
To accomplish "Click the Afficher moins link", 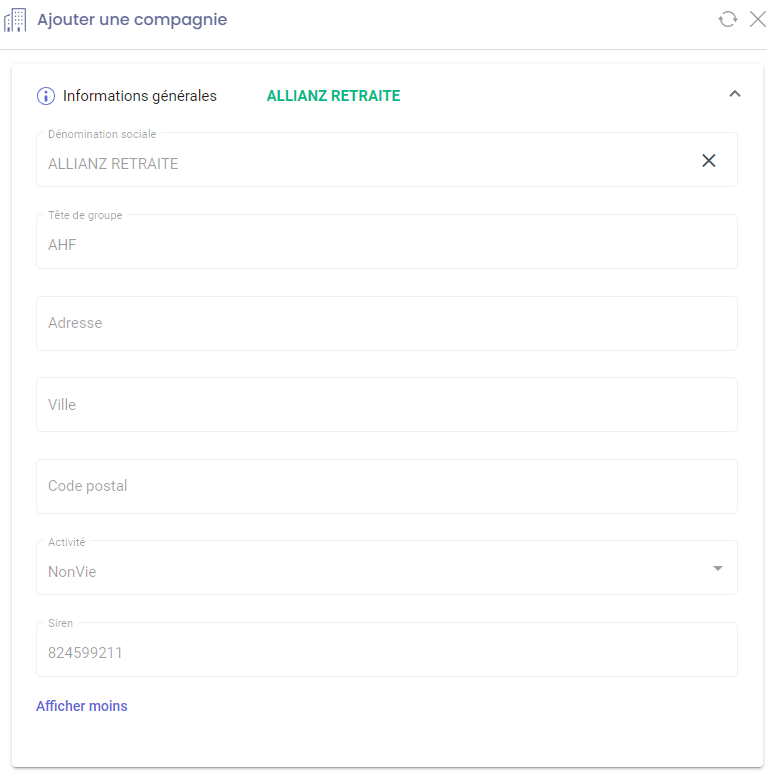I will [x=82, y=706].
